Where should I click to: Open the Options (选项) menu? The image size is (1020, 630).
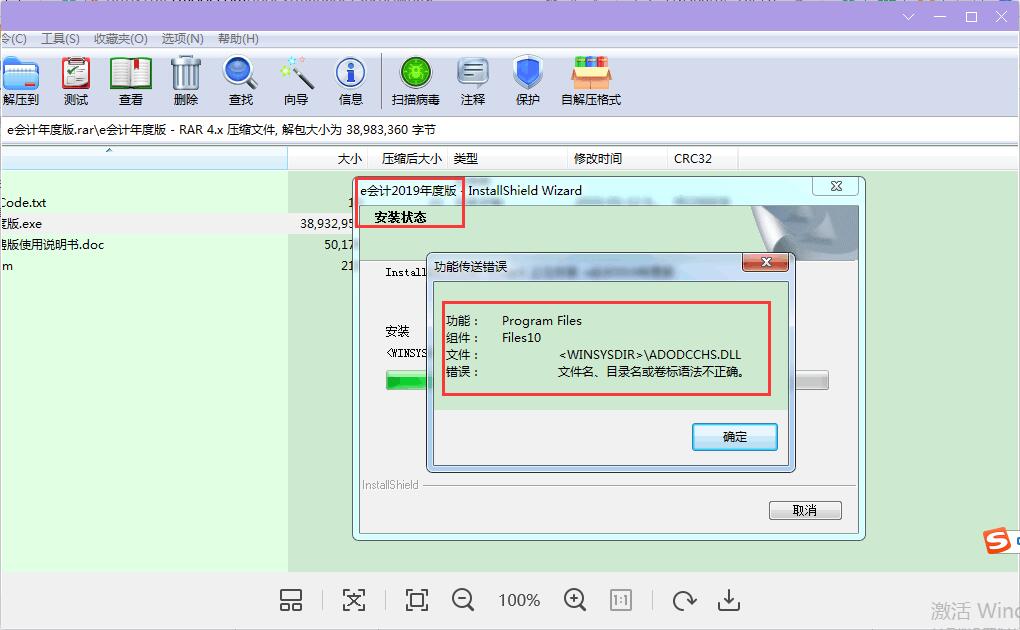(182, 39)
